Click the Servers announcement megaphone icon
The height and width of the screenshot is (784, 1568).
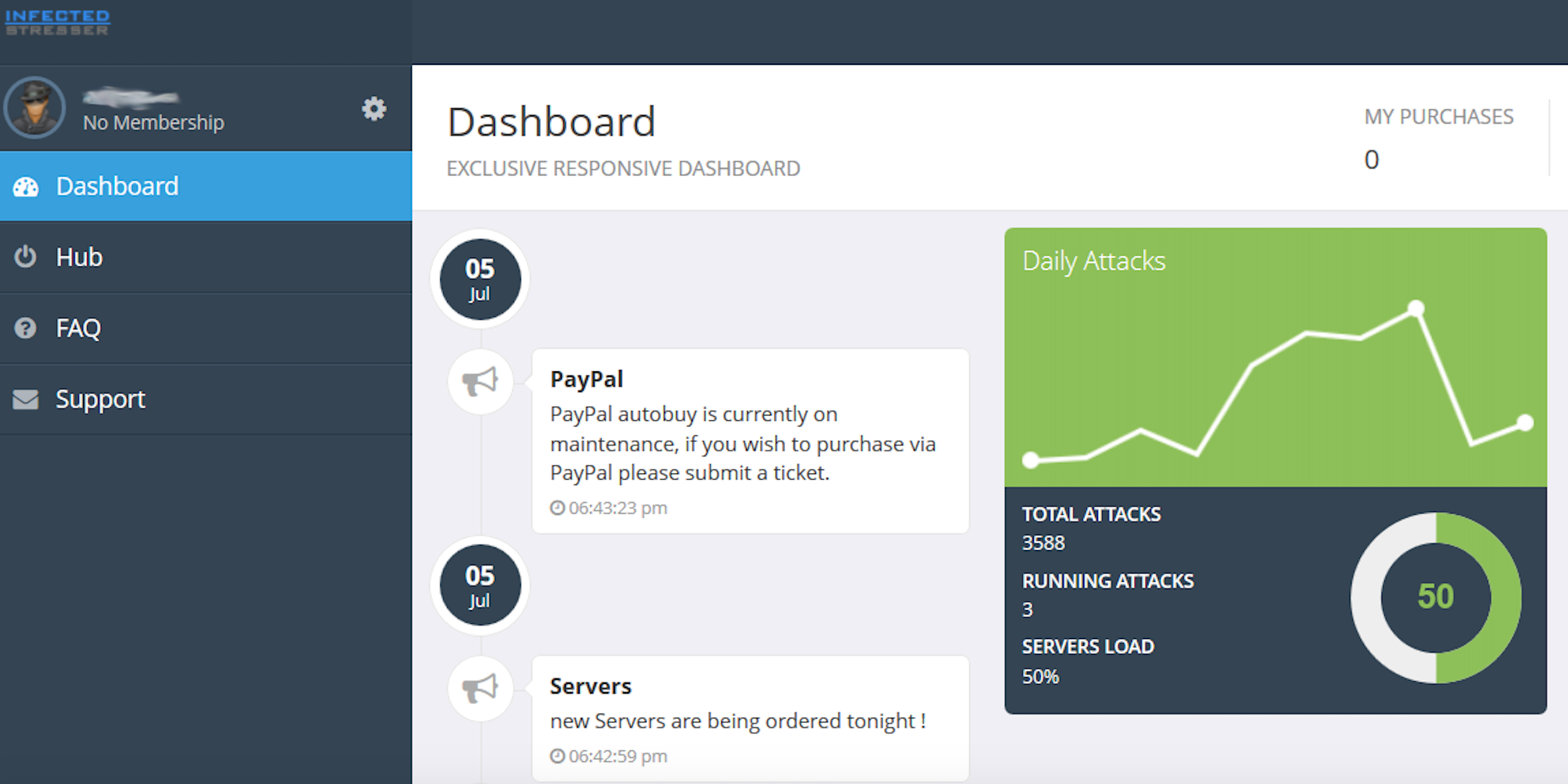click(480, 688)
